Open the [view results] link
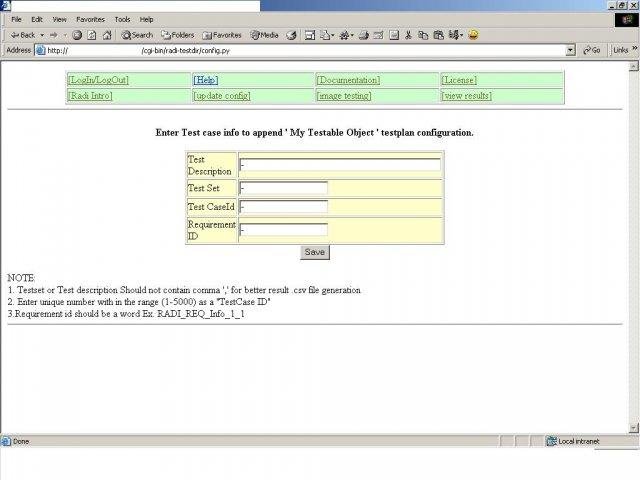 point(466,96)
